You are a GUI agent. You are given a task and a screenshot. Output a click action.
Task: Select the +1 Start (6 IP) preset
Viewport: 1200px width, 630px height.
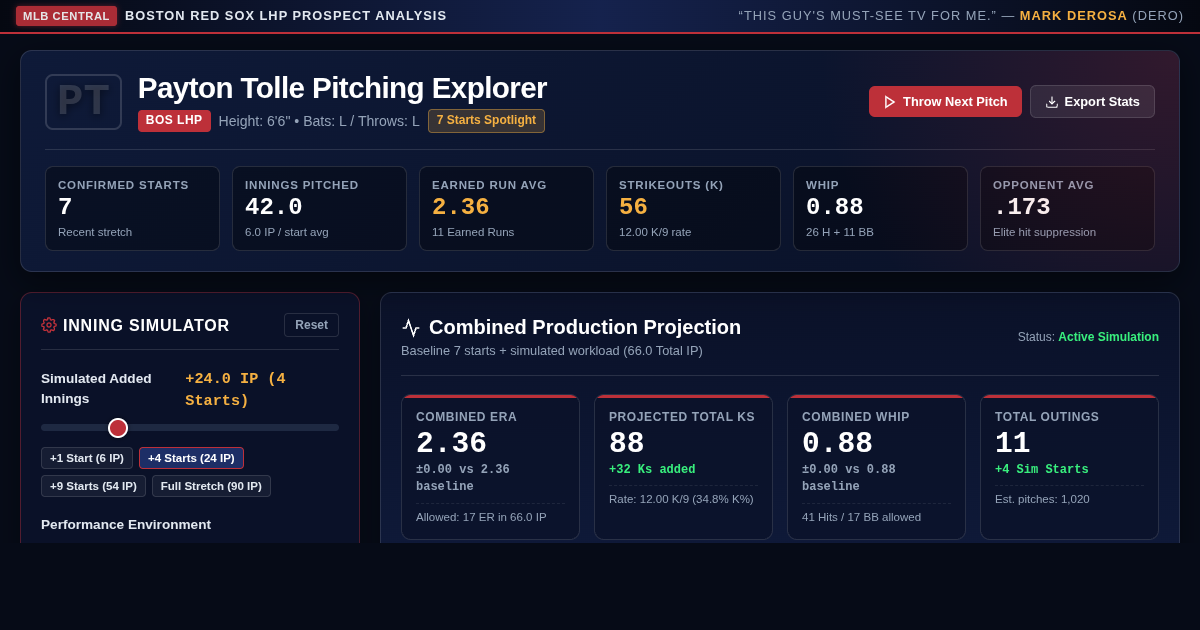[87, 458]
